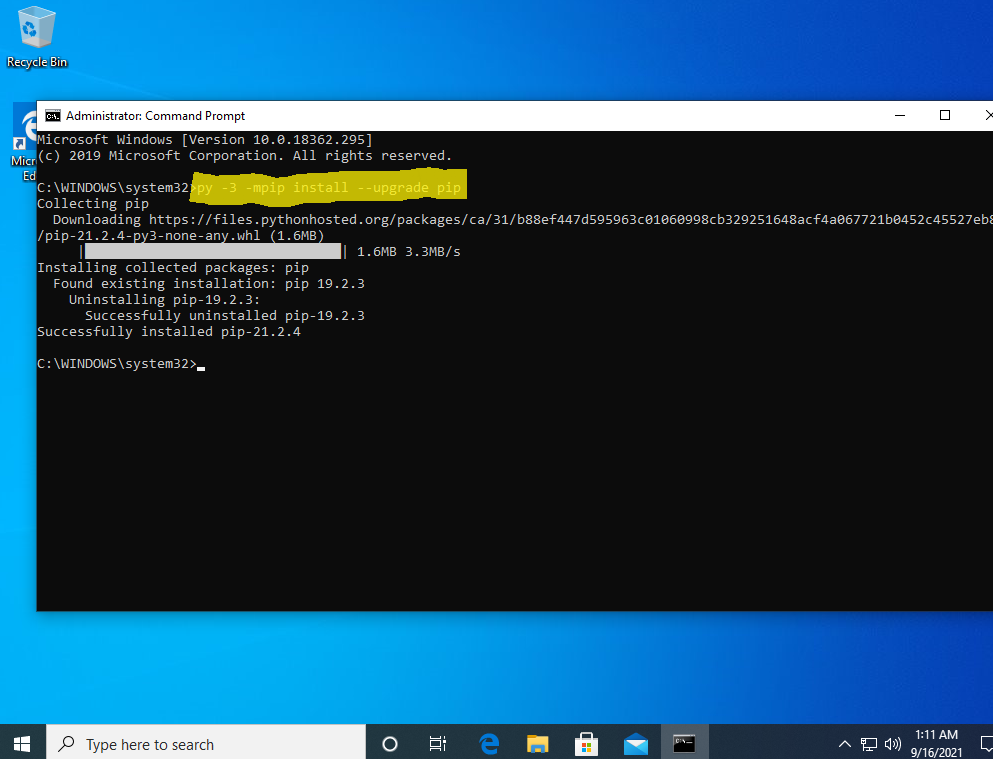Click the 'pip-21.2.4-py3-none-any.whl (1.6MB)' line

[x=180, y=236]
